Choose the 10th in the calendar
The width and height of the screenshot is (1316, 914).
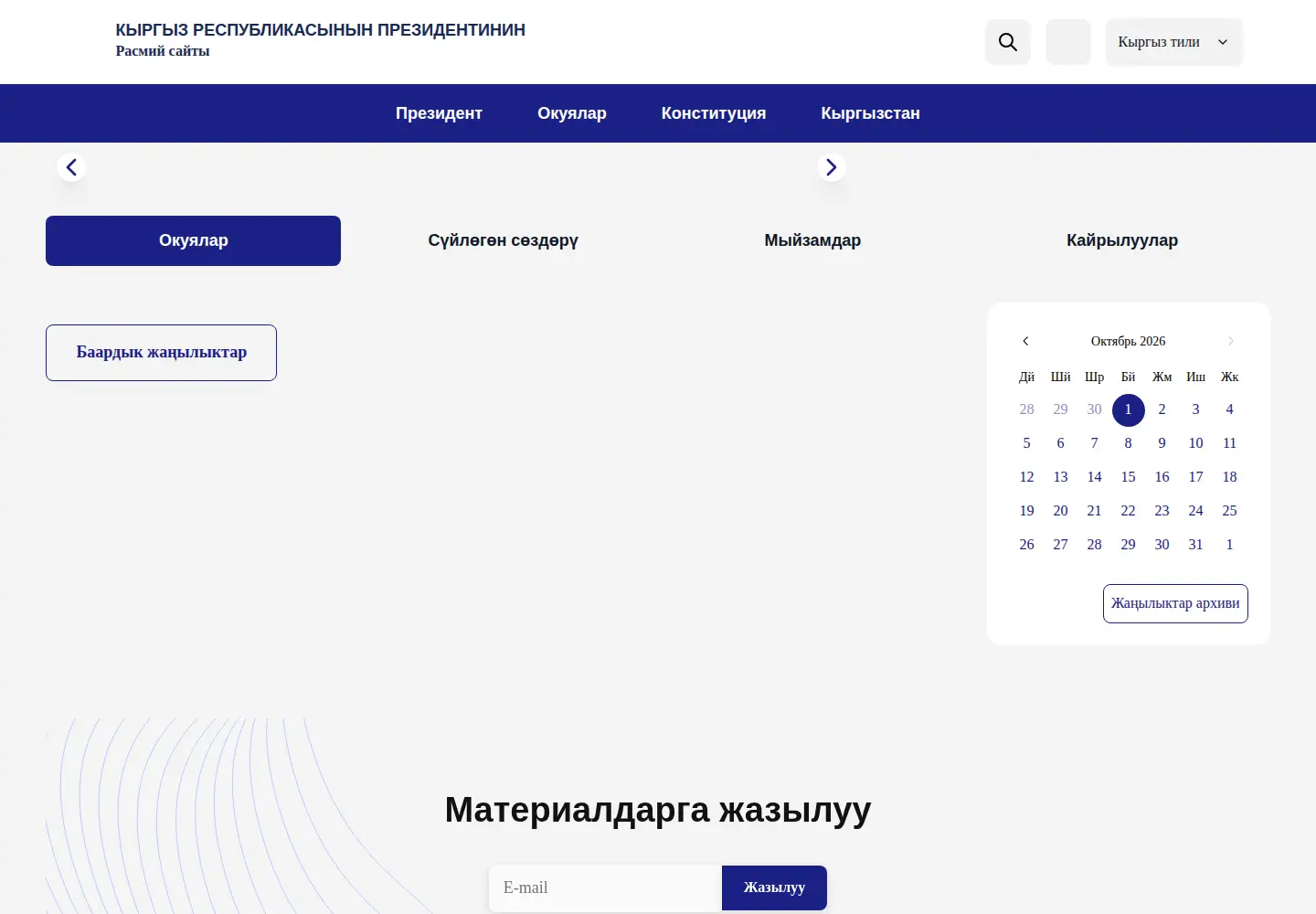click(1195, 443)
